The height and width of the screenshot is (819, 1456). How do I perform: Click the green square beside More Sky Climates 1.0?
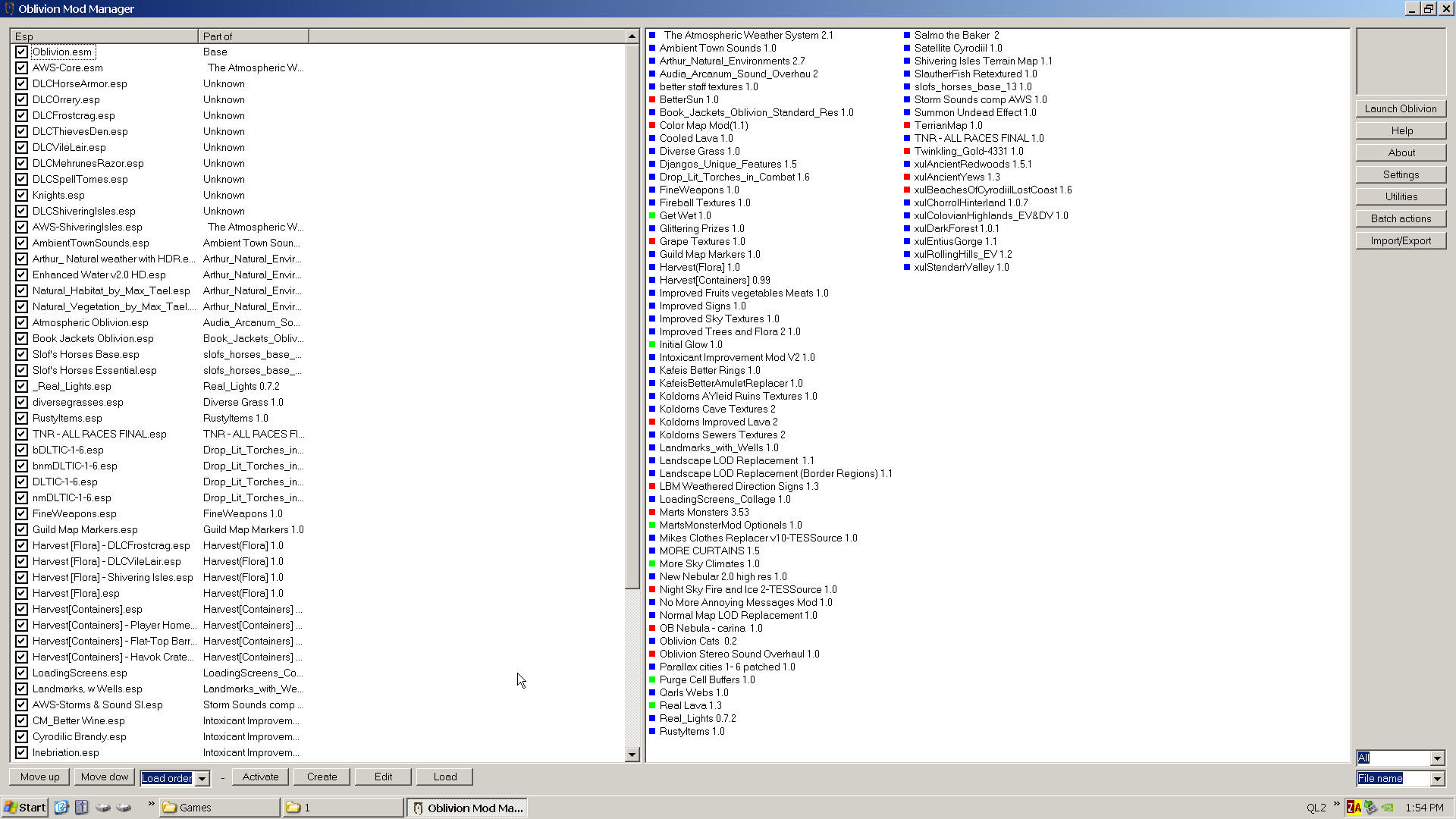(x=652, y=563)
